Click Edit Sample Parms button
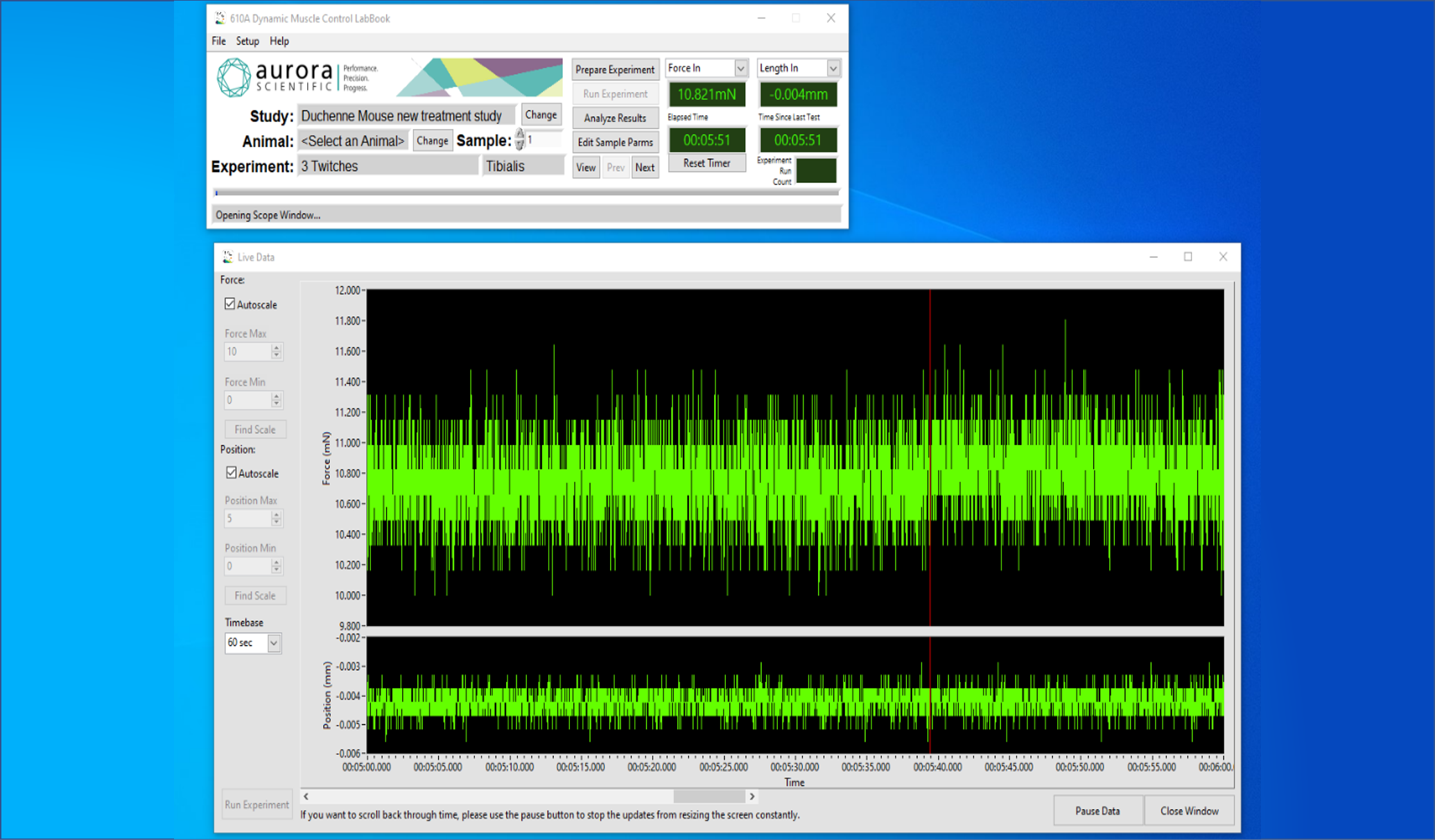This screenshot has height=840, width=1435. (x=615, y=142)
